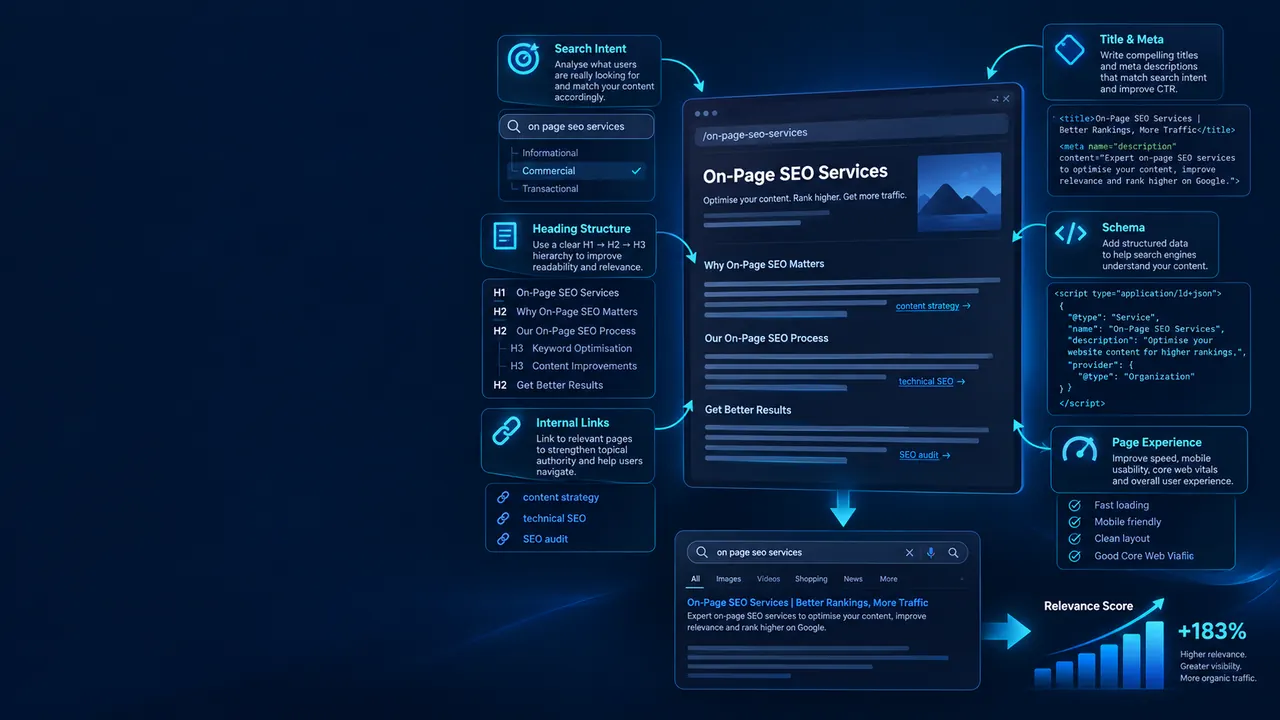Click the 'Our On-Page SEO Process' page heading
1280x720 pixels.
[766, 338]
